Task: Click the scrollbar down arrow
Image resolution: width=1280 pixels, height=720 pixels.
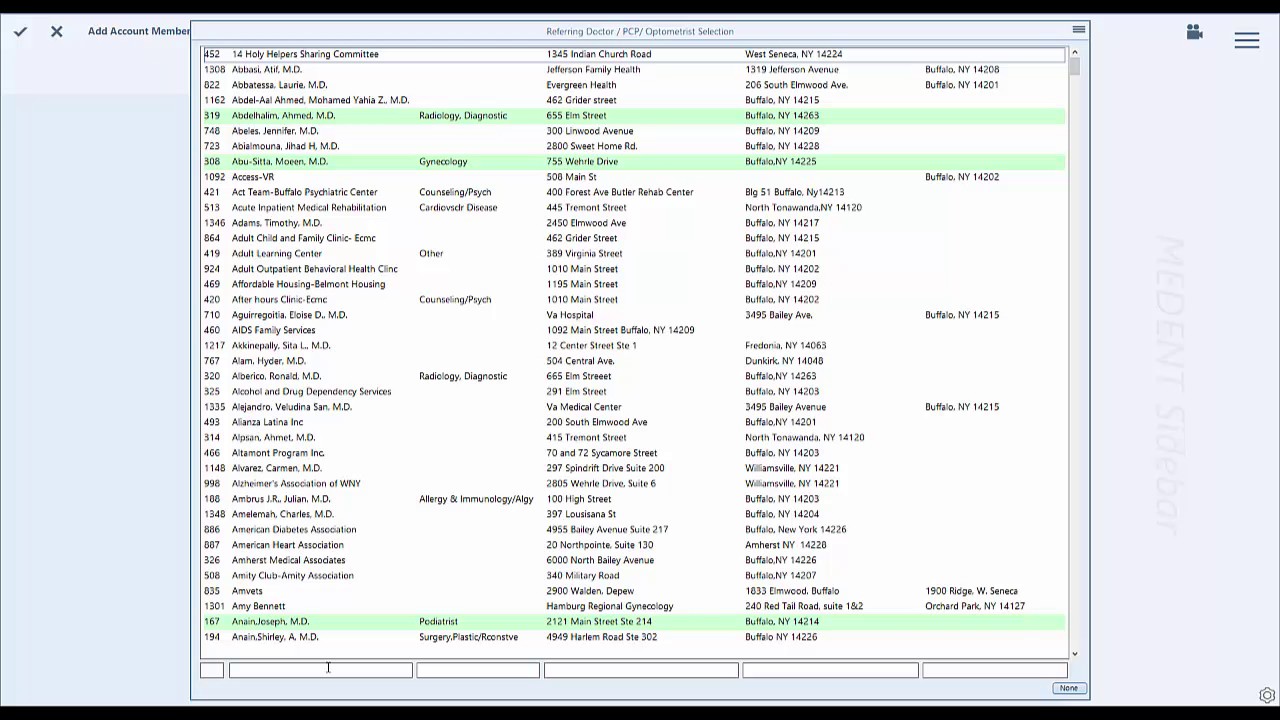Action: 1074,654
